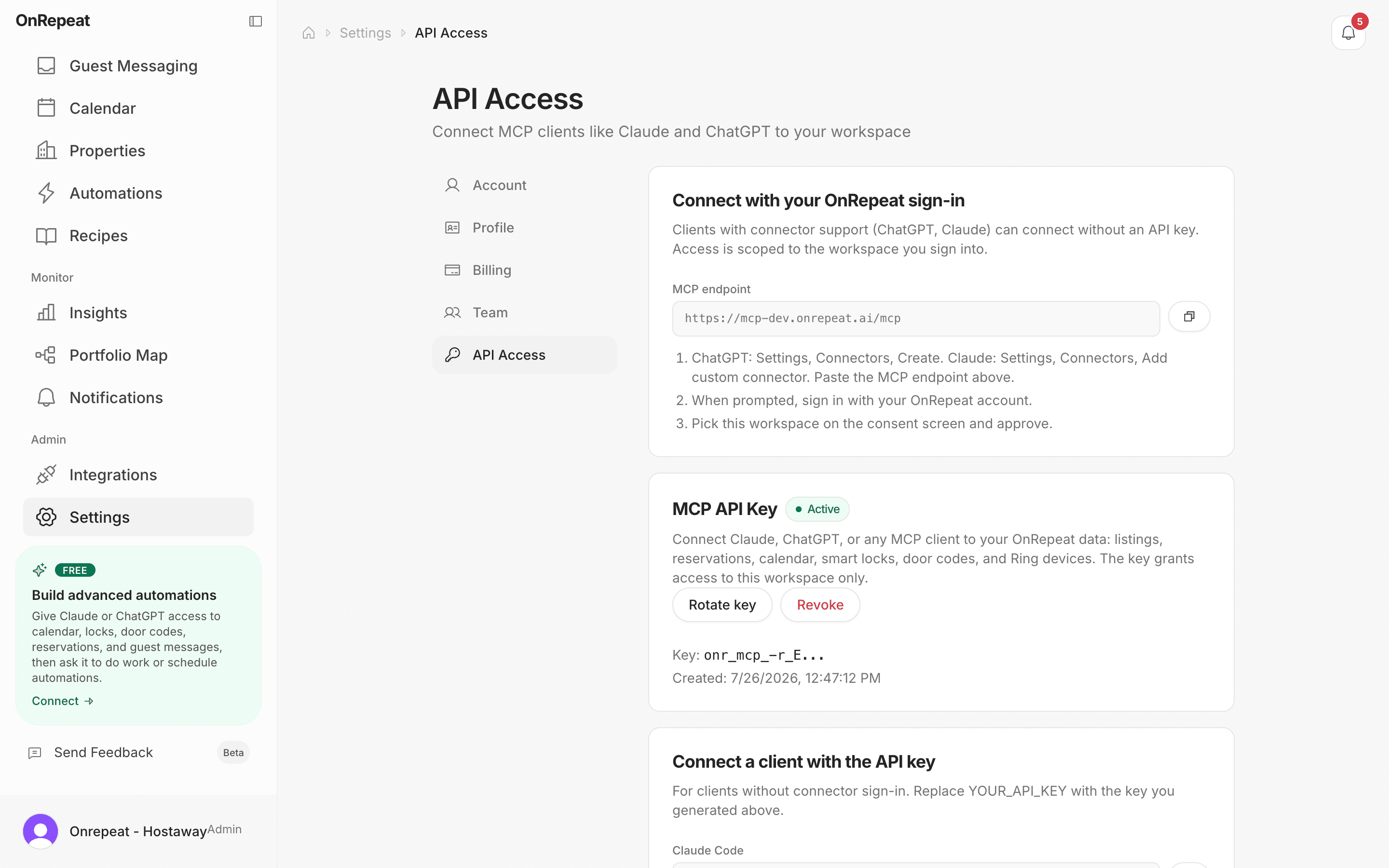This screenshot has height=868, width=1389.
Task: Click the Active status badge
Action: click(x=817, y=509)
